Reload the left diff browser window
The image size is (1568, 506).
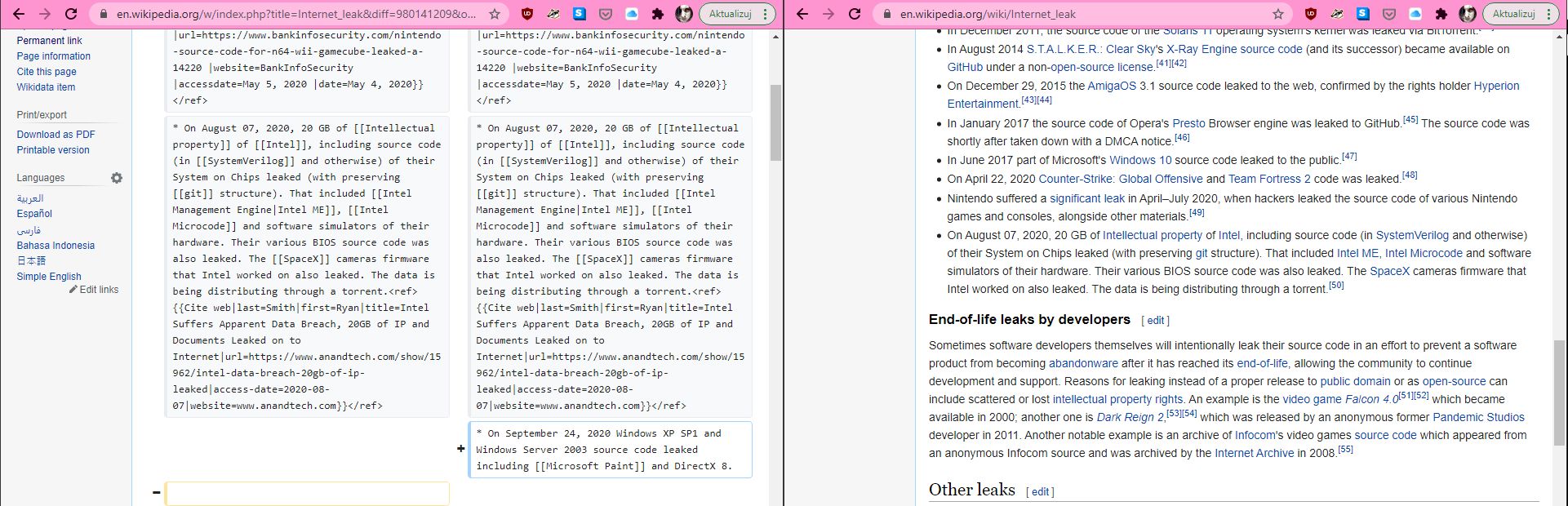[x=71, y=14]
